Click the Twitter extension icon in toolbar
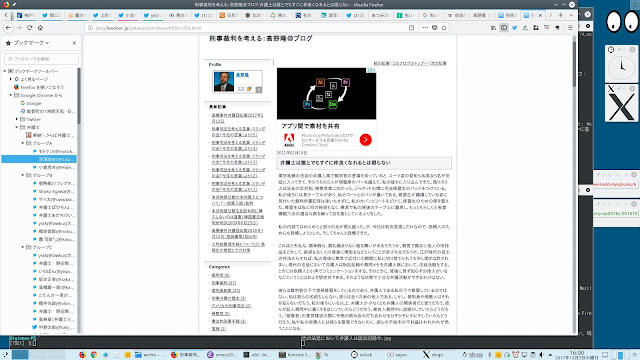 (515, 28)
